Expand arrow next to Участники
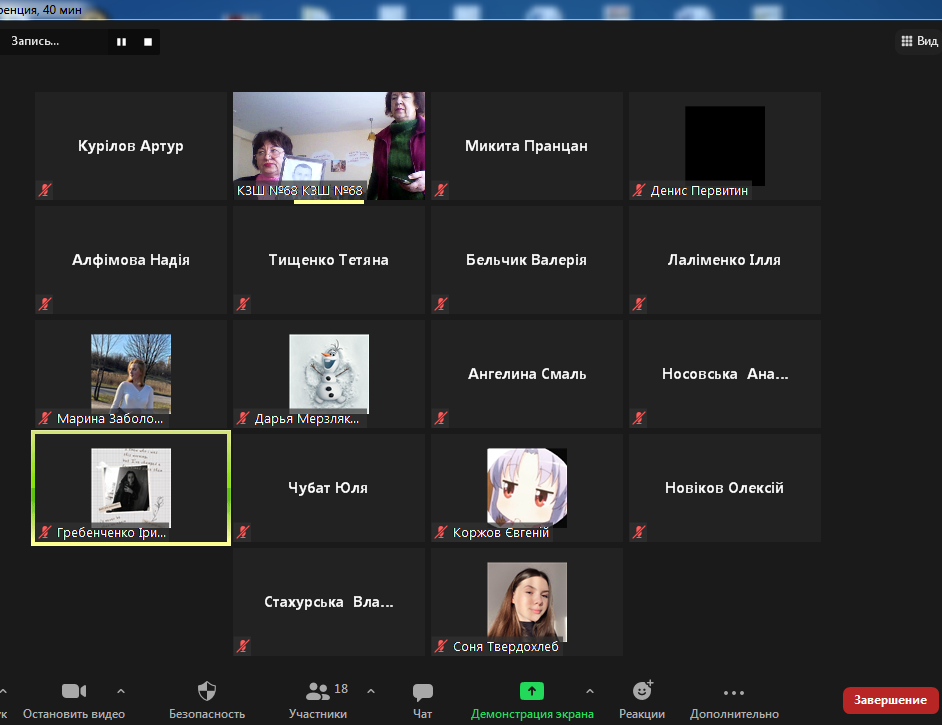The image size is (942, 725). [371, 691]
